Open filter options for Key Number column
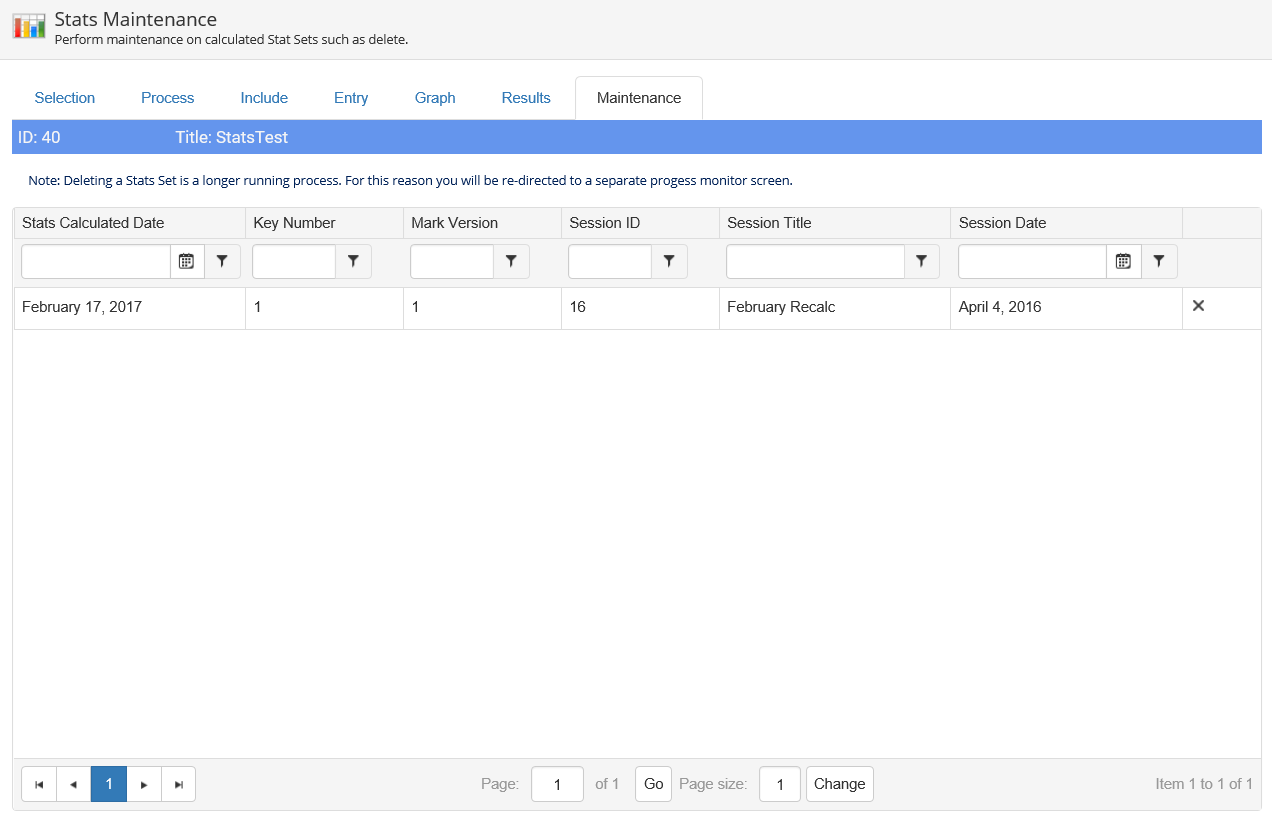 [353, 261]
